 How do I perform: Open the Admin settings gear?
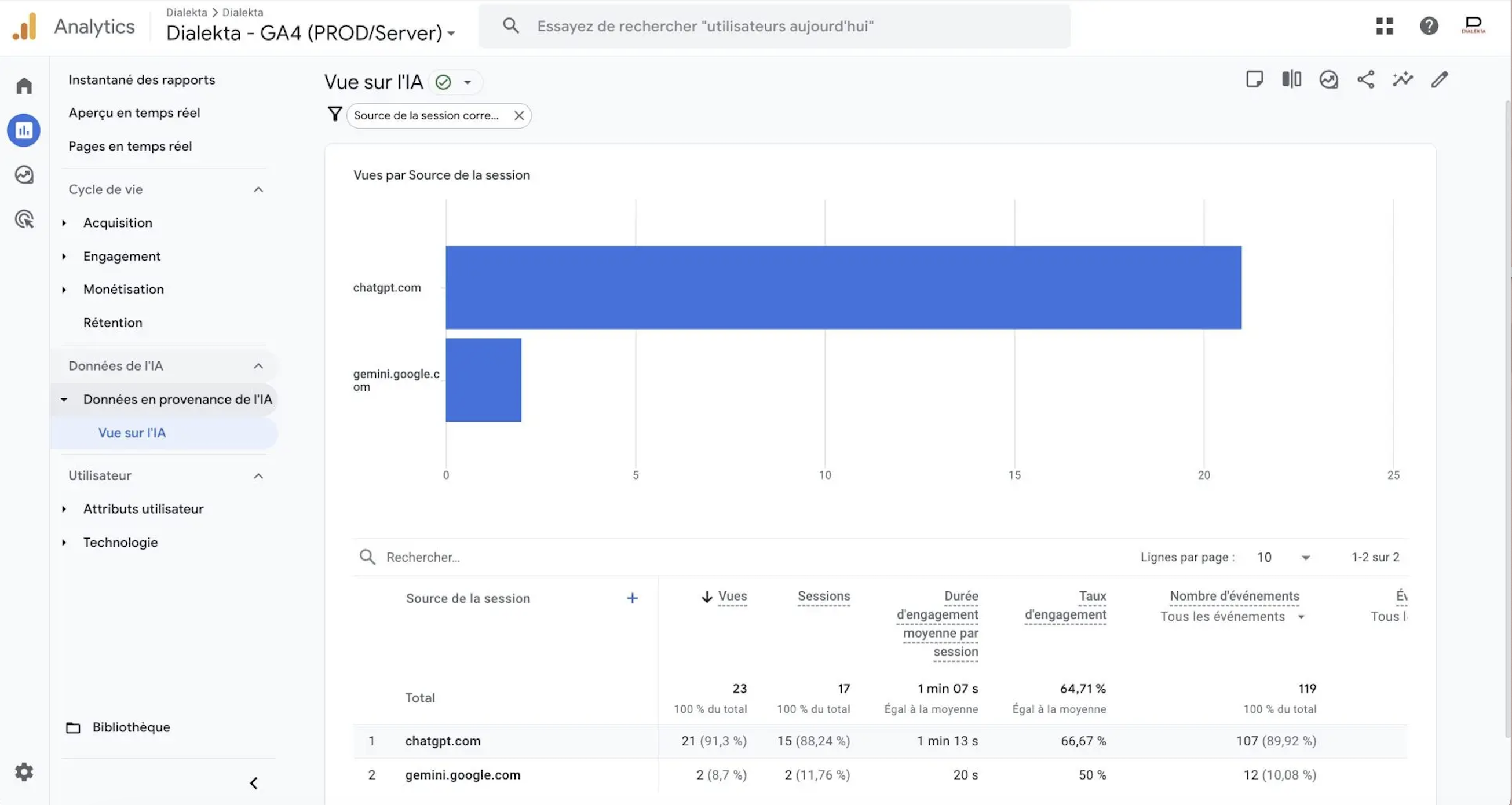click(x=24, y=771)
